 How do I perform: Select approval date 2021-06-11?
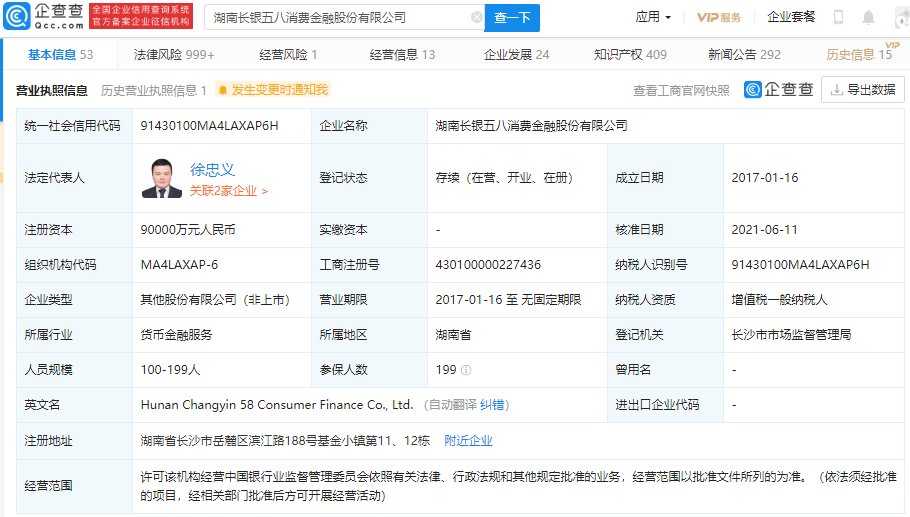[x=764, y=230]
